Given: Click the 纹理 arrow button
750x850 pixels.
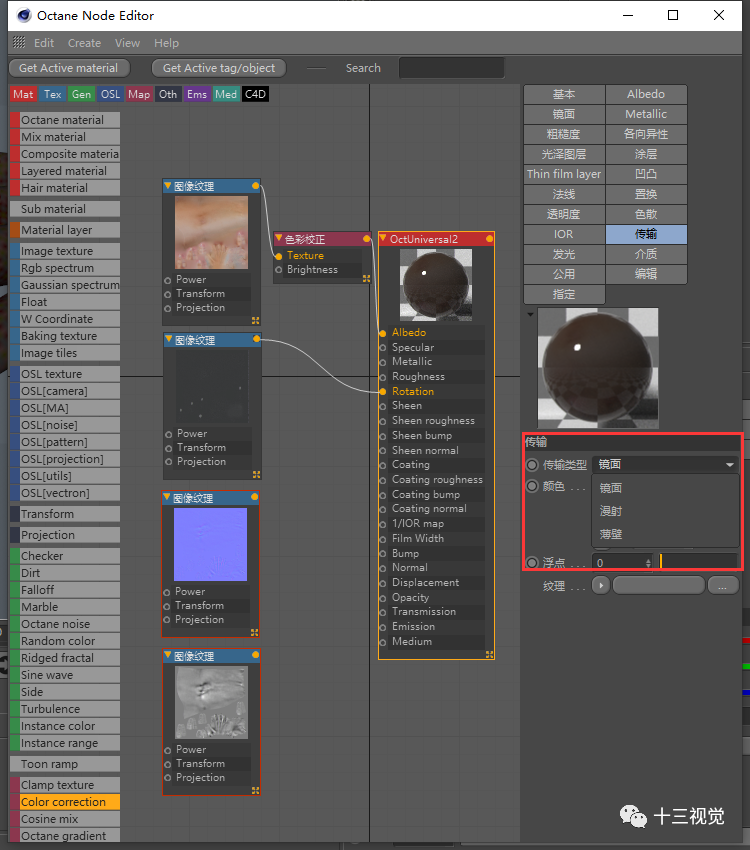Looking at the screenshot, I should point(601,585).
